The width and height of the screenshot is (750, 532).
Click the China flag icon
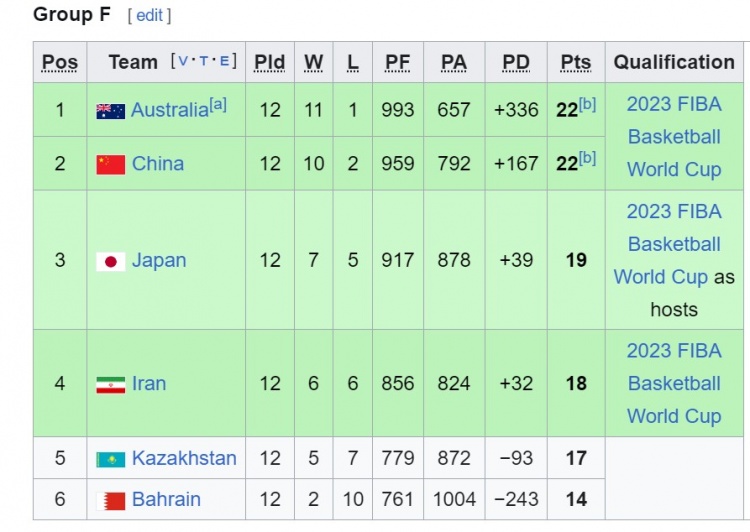[110, 164]
